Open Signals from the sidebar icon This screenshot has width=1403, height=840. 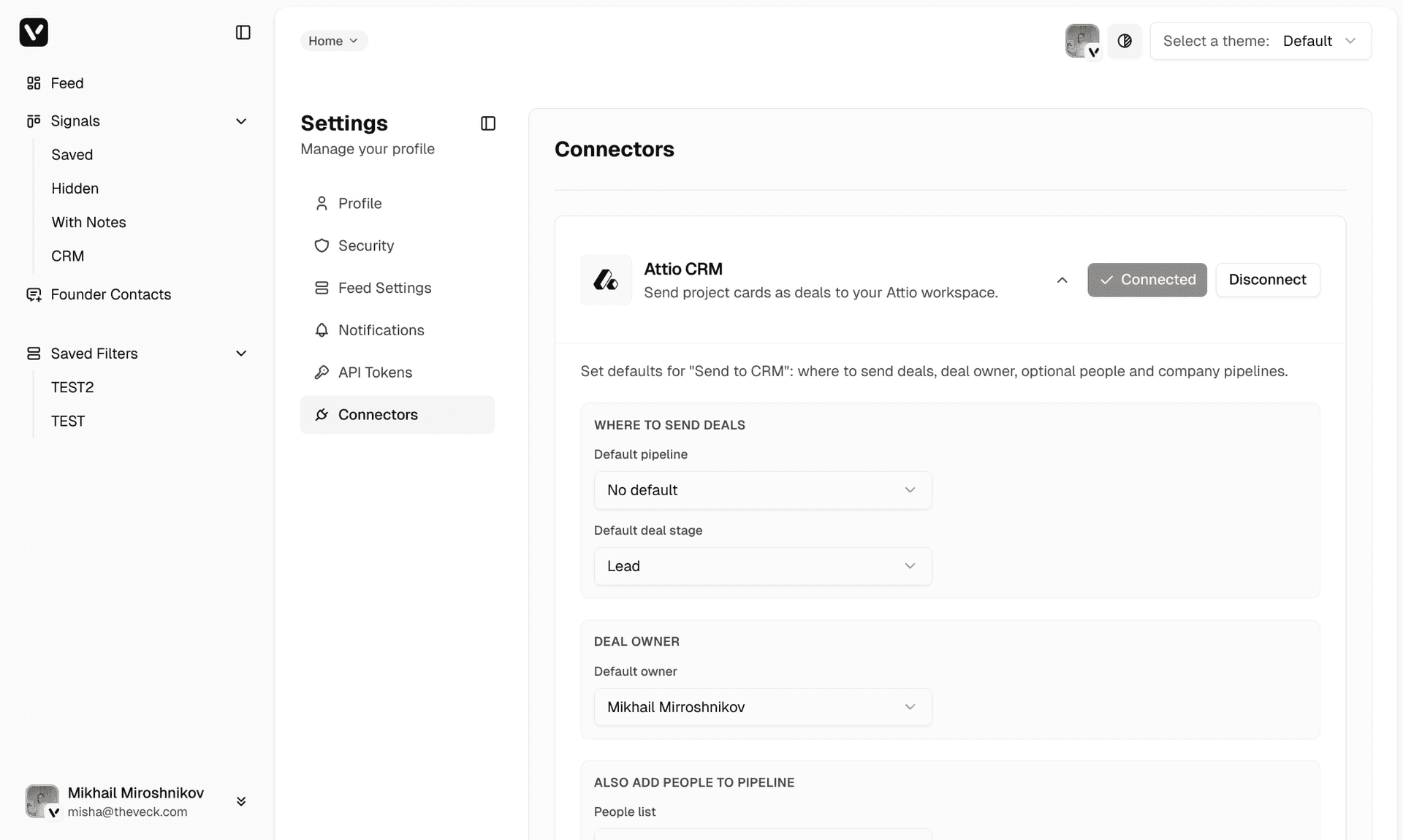pos(34,121)
